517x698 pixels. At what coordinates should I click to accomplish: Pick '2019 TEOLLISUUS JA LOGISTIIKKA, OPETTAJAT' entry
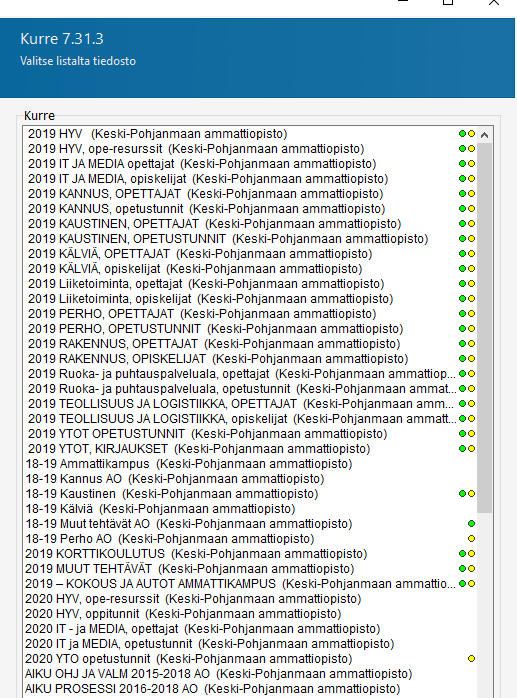pos(250,403)
